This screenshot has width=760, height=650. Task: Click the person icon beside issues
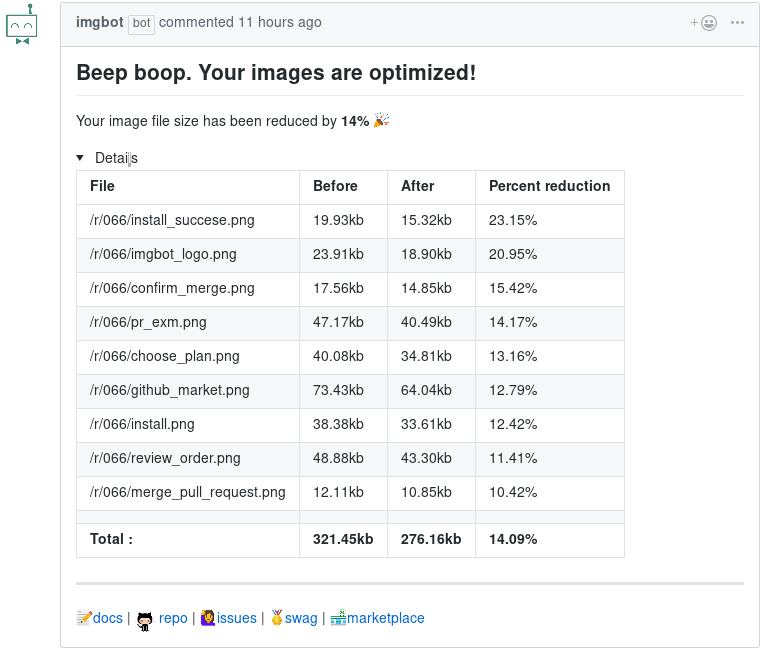[x=208, y=618]
